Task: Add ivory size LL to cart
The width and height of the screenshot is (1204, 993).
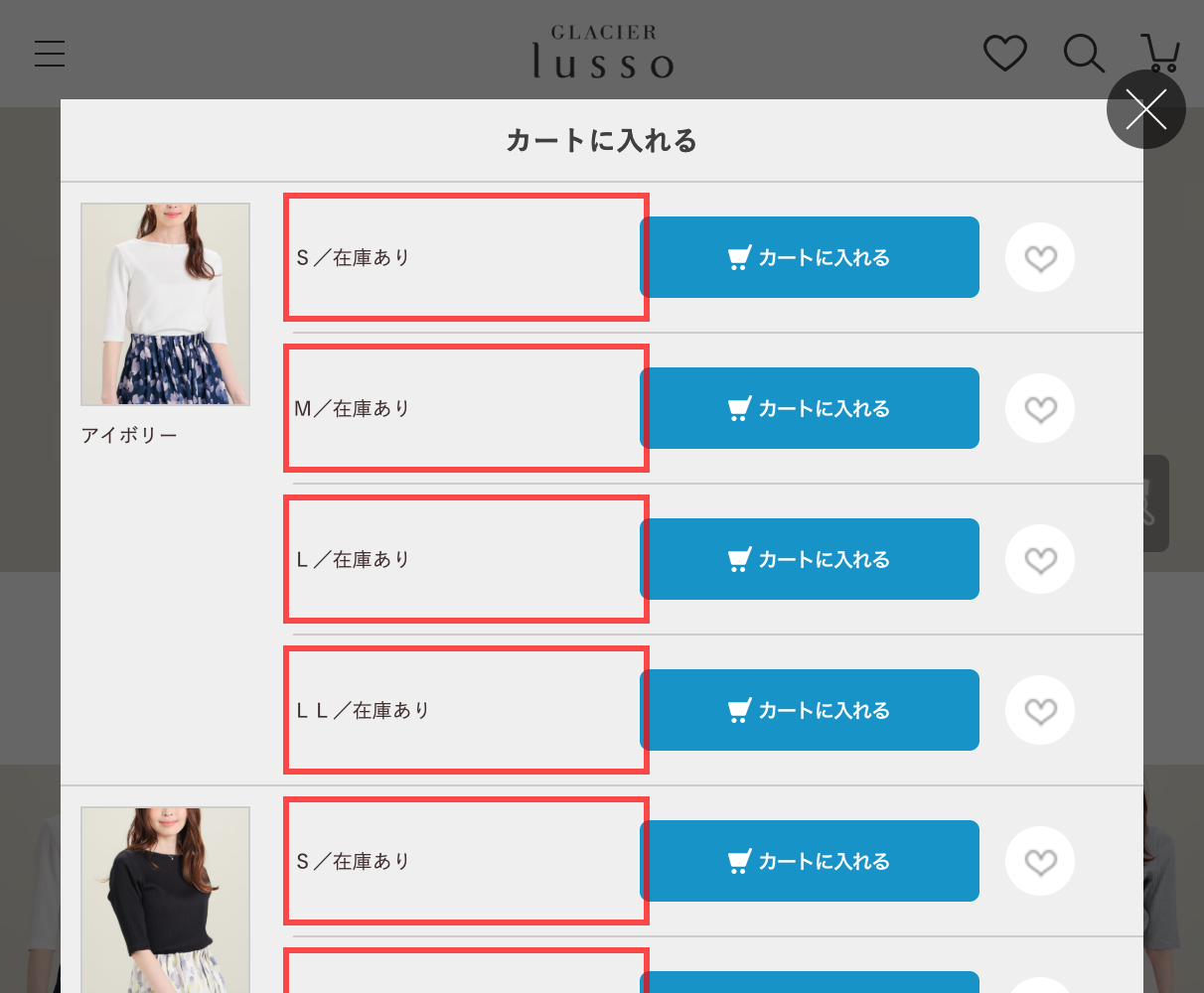Action: click(810, 710)
